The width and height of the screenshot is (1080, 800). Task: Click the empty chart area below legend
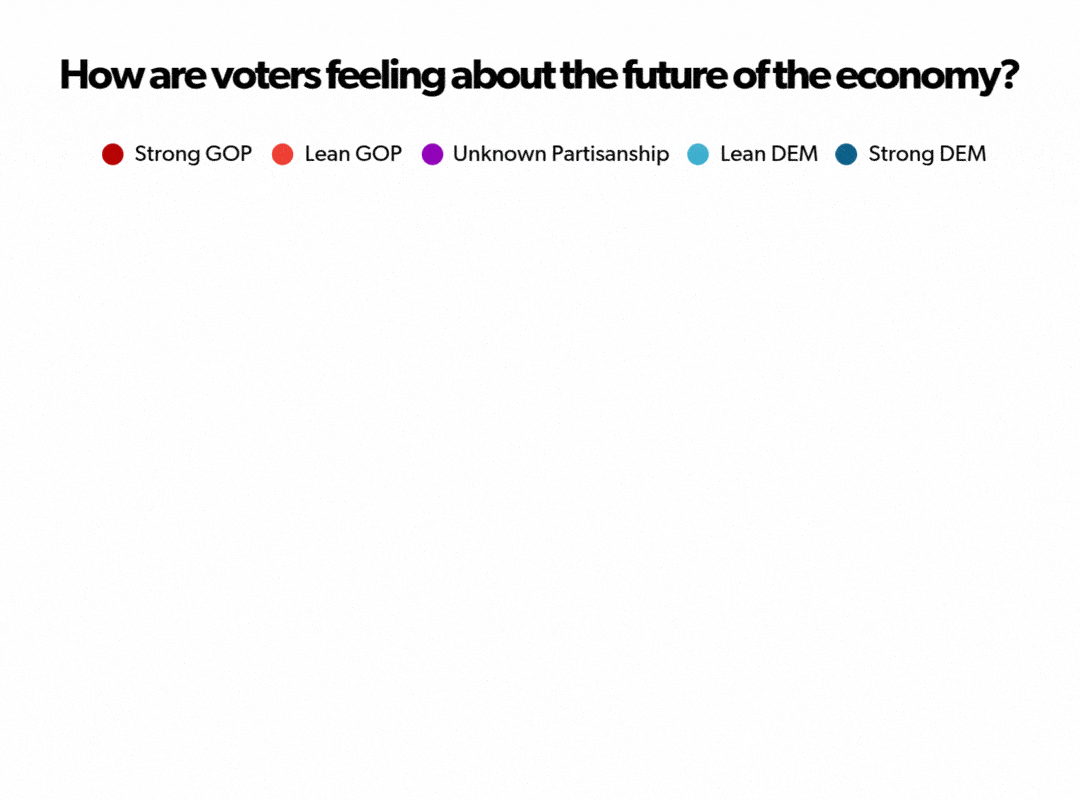click(540, 482)
